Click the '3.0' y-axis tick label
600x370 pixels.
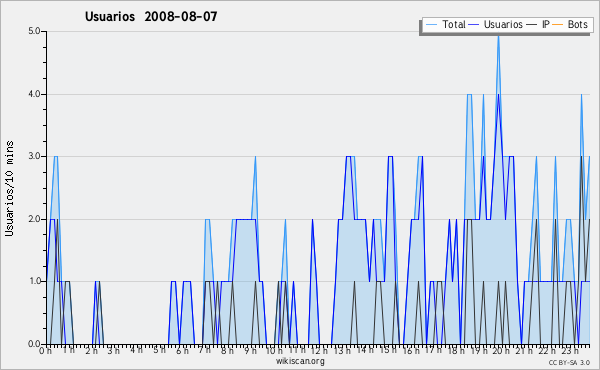click(x=34, y=156)
